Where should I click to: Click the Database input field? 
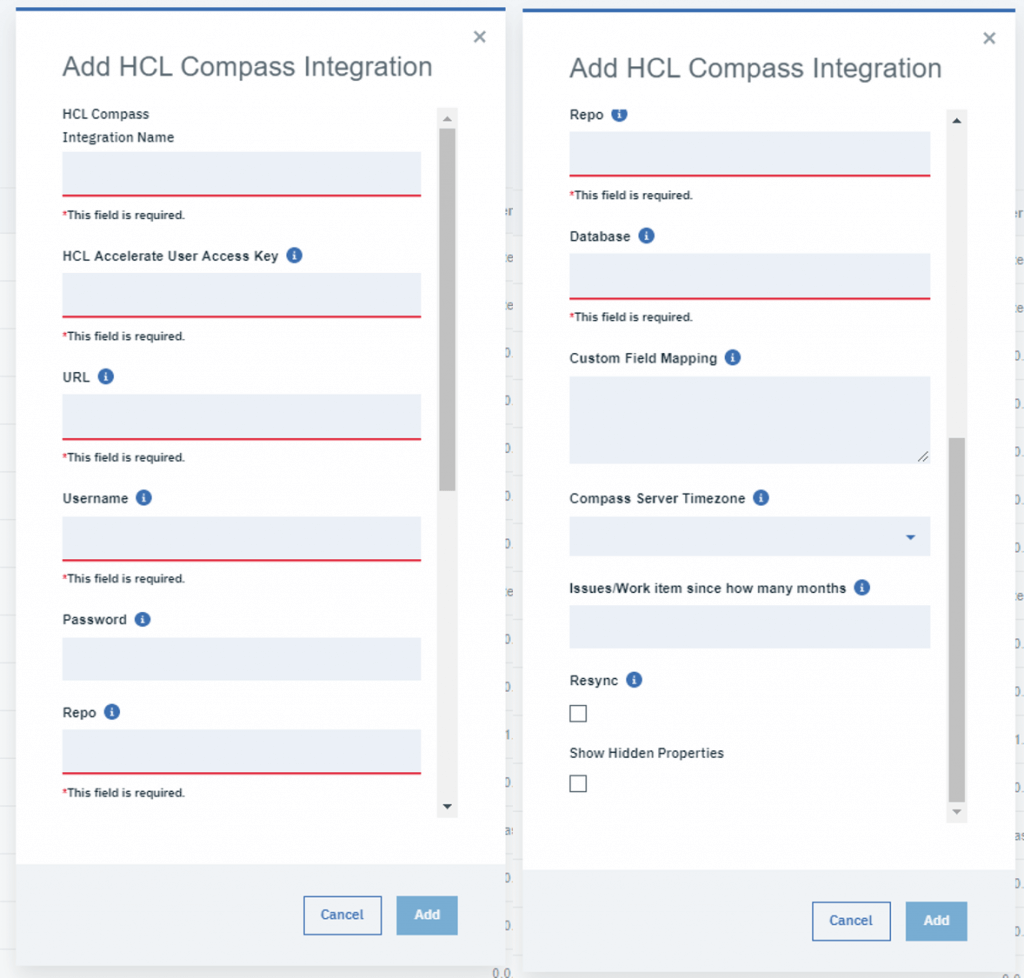click(x=750, y=275)
